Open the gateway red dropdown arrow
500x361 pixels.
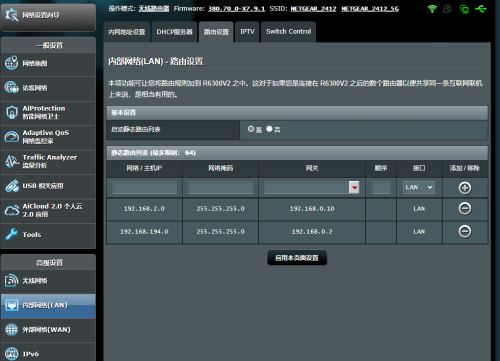click(x=354, y=187)
